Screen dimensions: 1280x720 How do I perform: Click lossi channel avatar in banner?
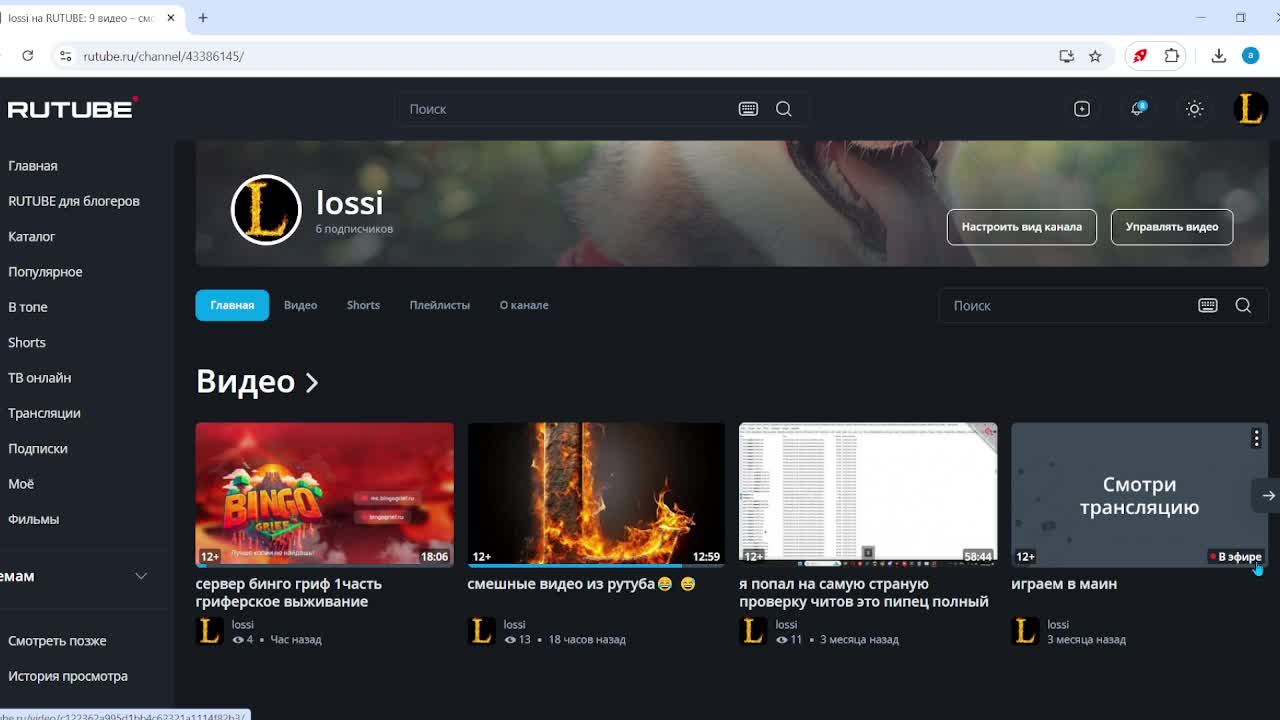(x=266, y=210)
